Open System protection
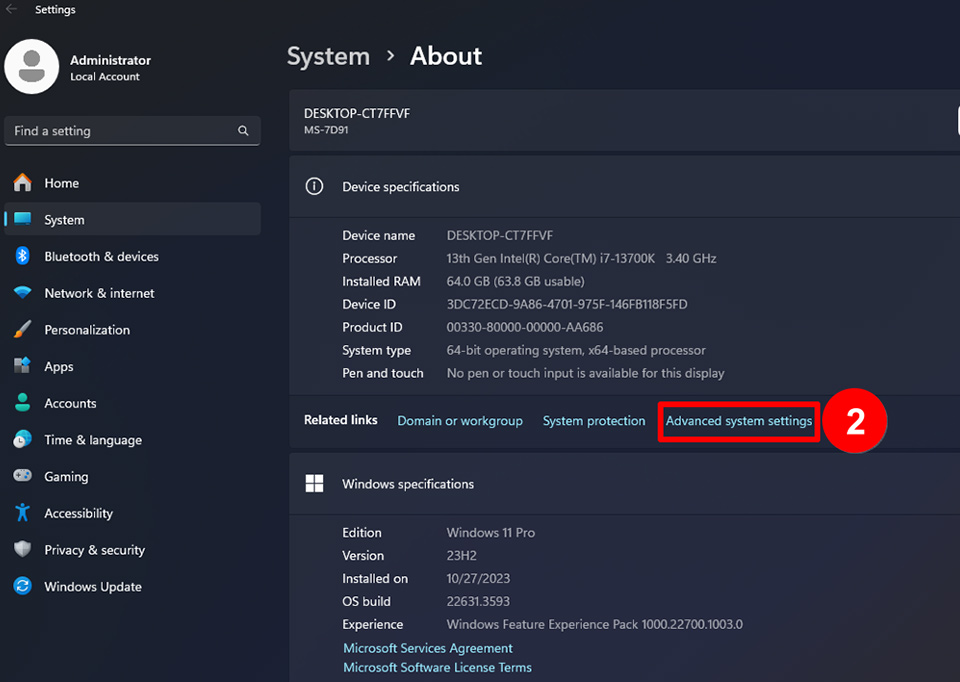 pyautogui.click(x=593, y=421)
